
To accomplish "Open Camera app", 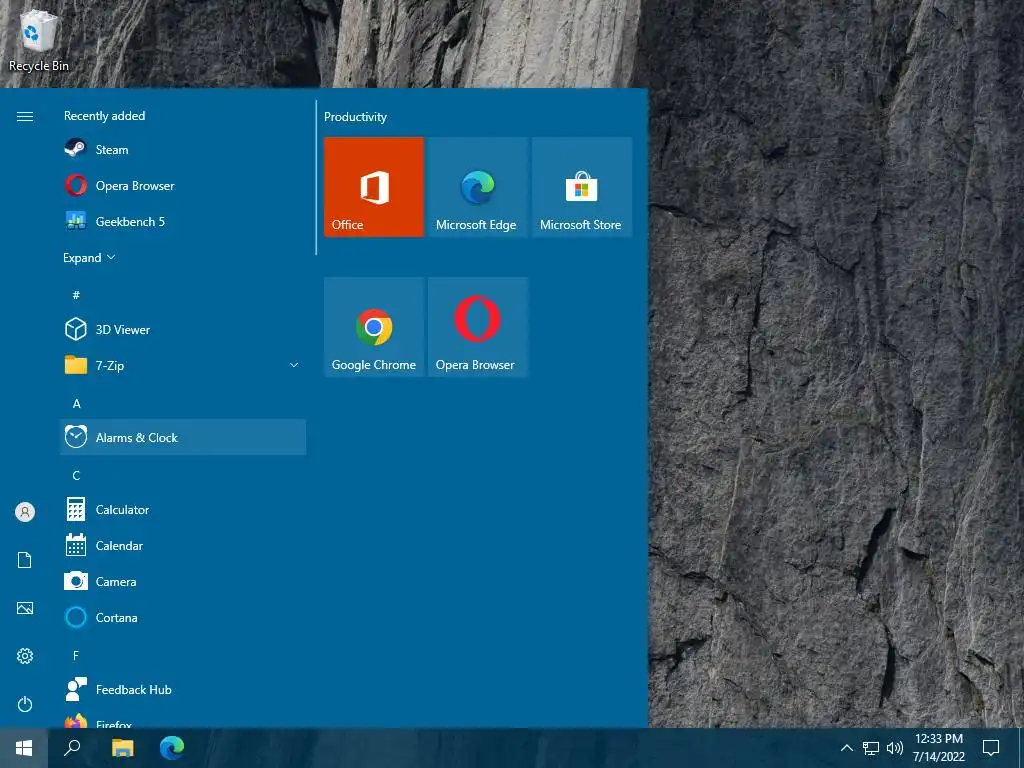I will coord(183,581).
